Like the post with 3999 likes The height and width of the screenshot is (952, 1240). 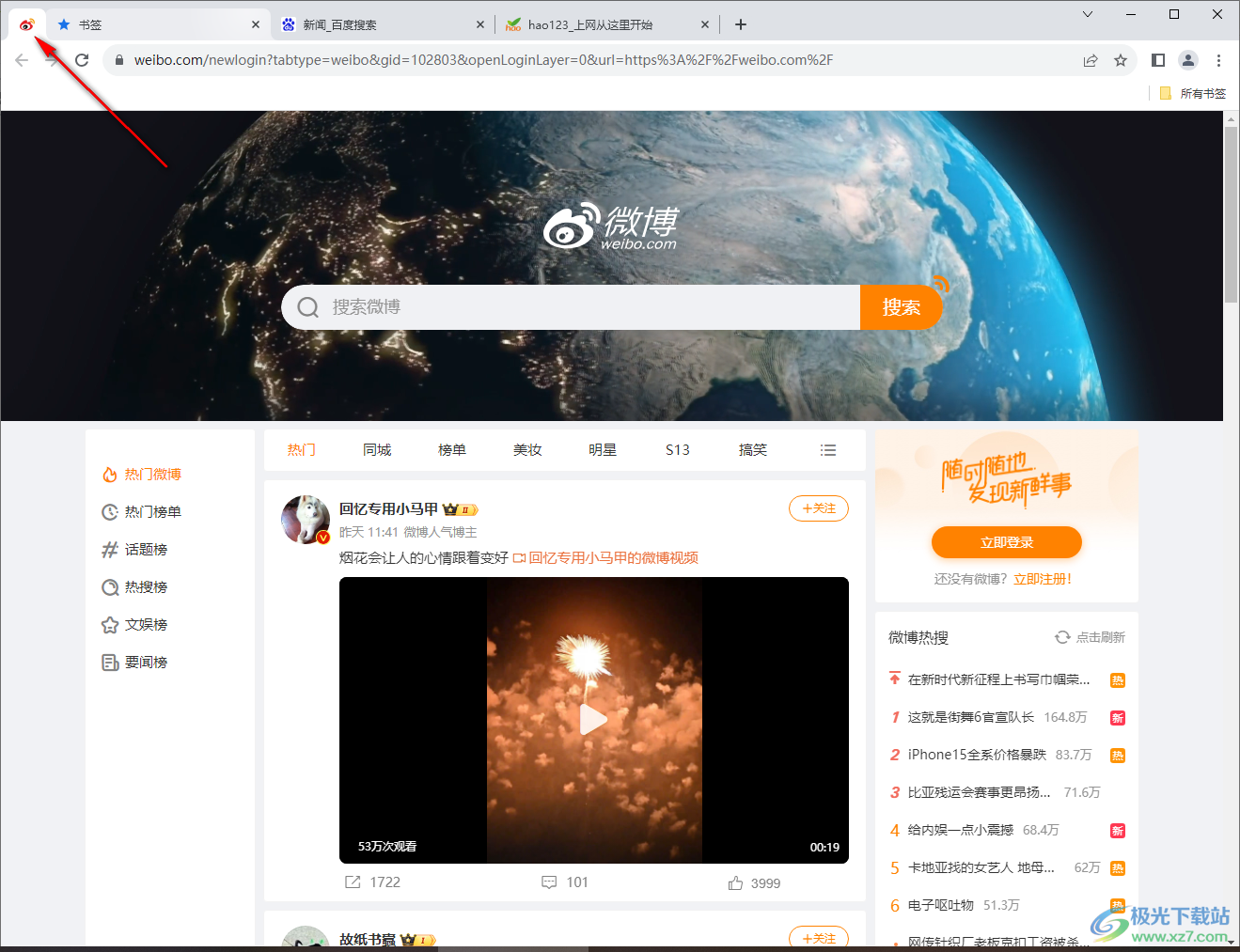(754, 883)
